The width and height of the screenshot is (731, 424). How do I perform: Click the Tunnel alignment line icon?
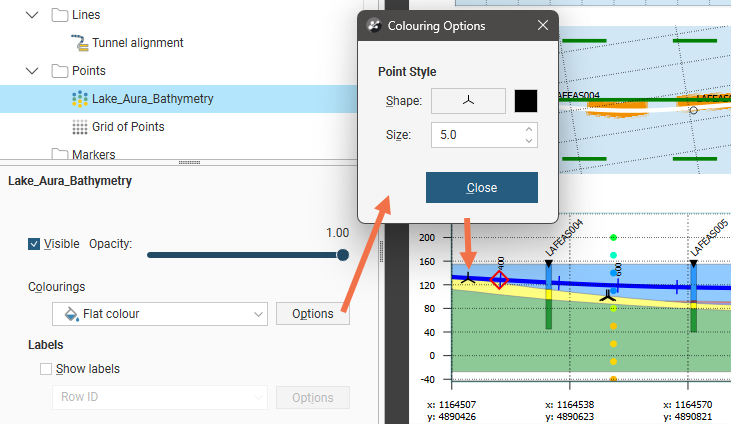pyautogui.click(x=81, y=43)
